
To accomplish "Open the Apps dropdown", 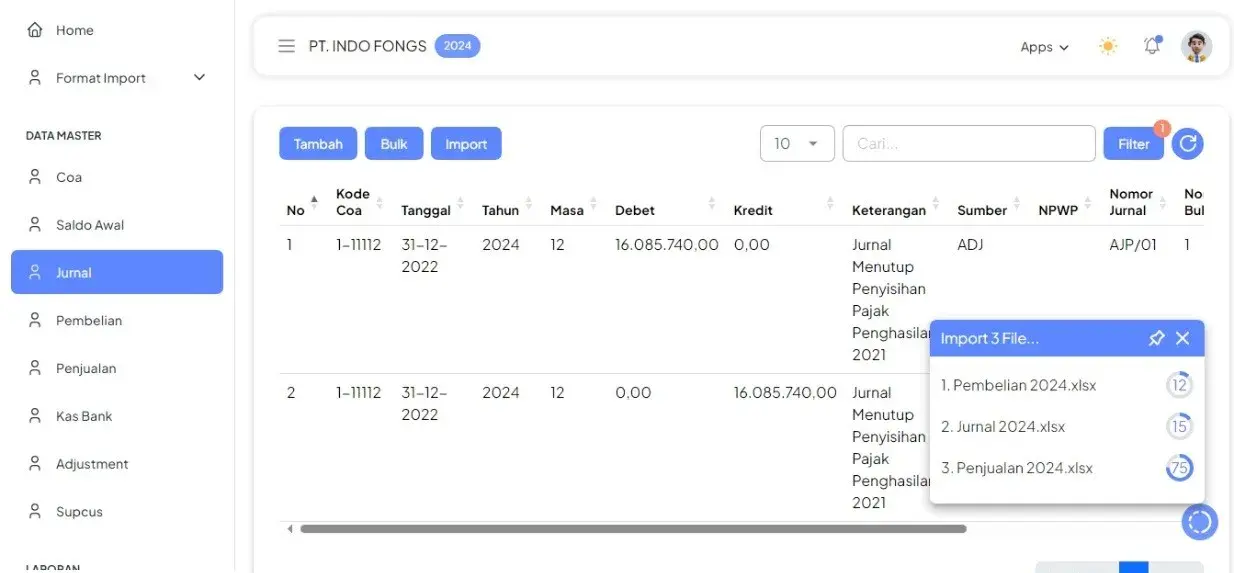I will 1045,47.
